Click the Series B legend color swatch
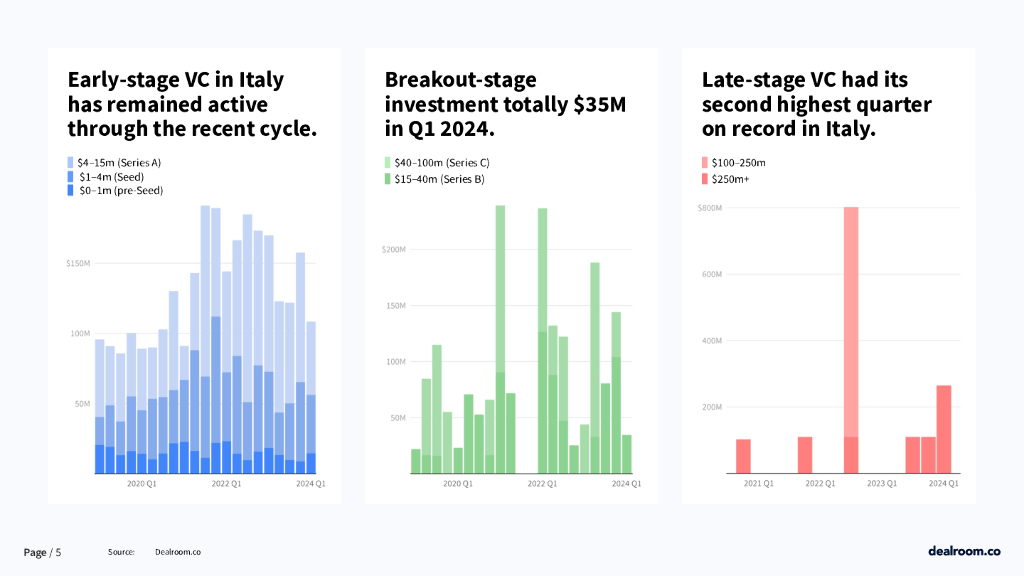1024x576 pixels. 389,179
